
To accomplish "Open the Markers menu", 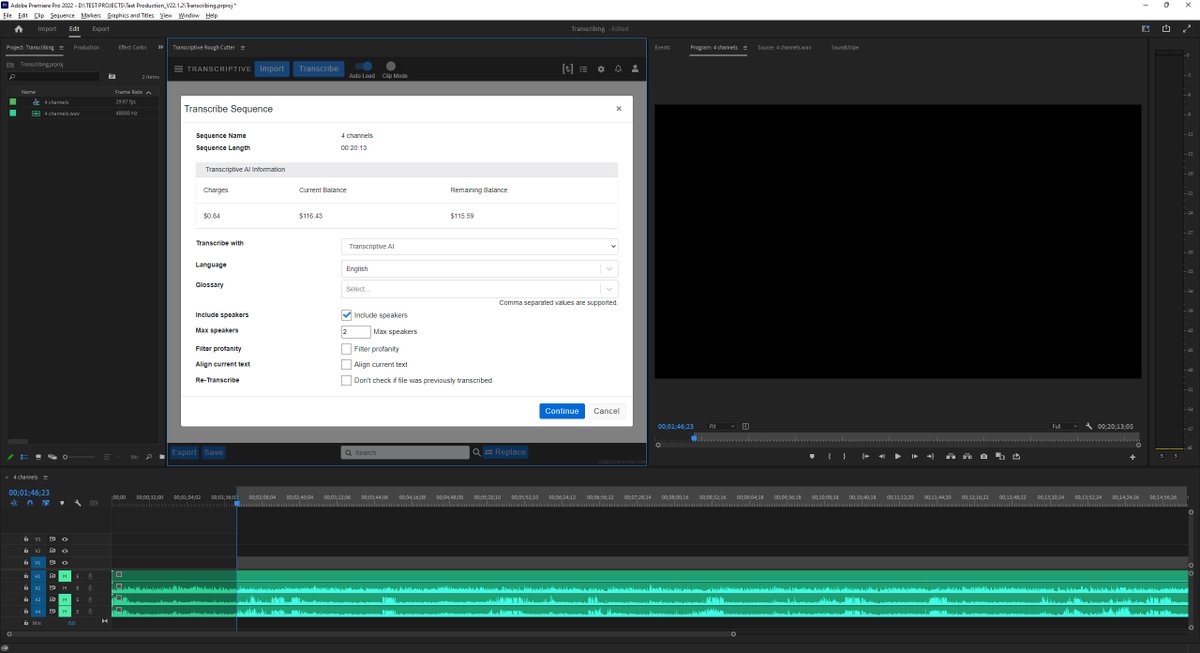I will (90, 16).
